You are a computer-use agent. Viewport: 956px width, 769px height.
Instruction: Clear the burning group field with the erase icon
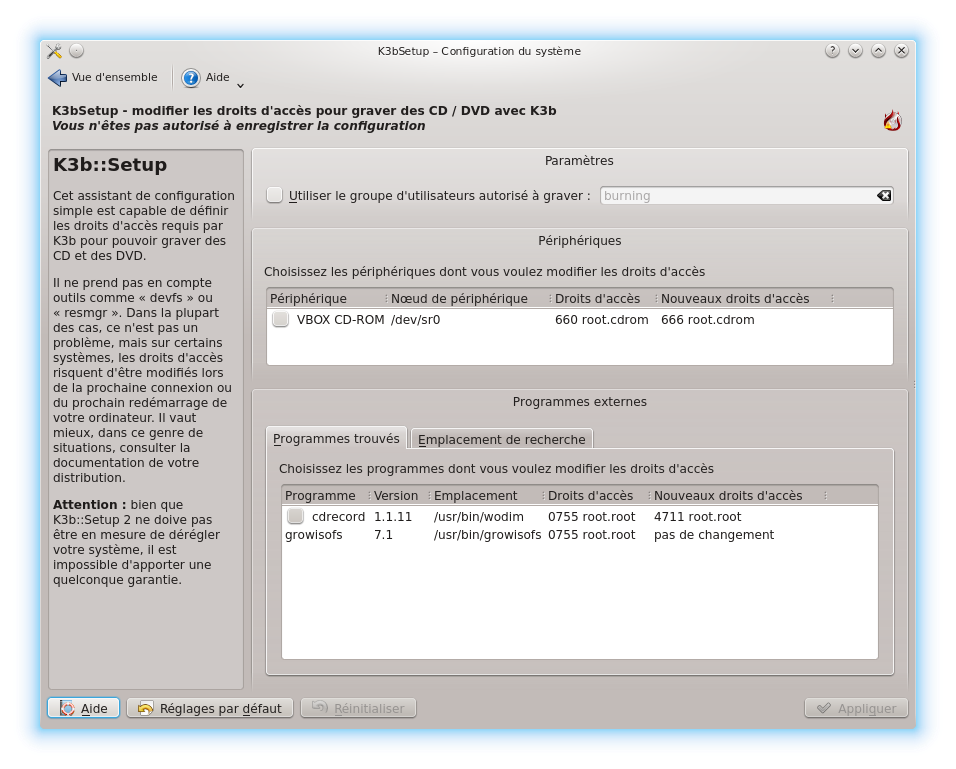(884, 196)
